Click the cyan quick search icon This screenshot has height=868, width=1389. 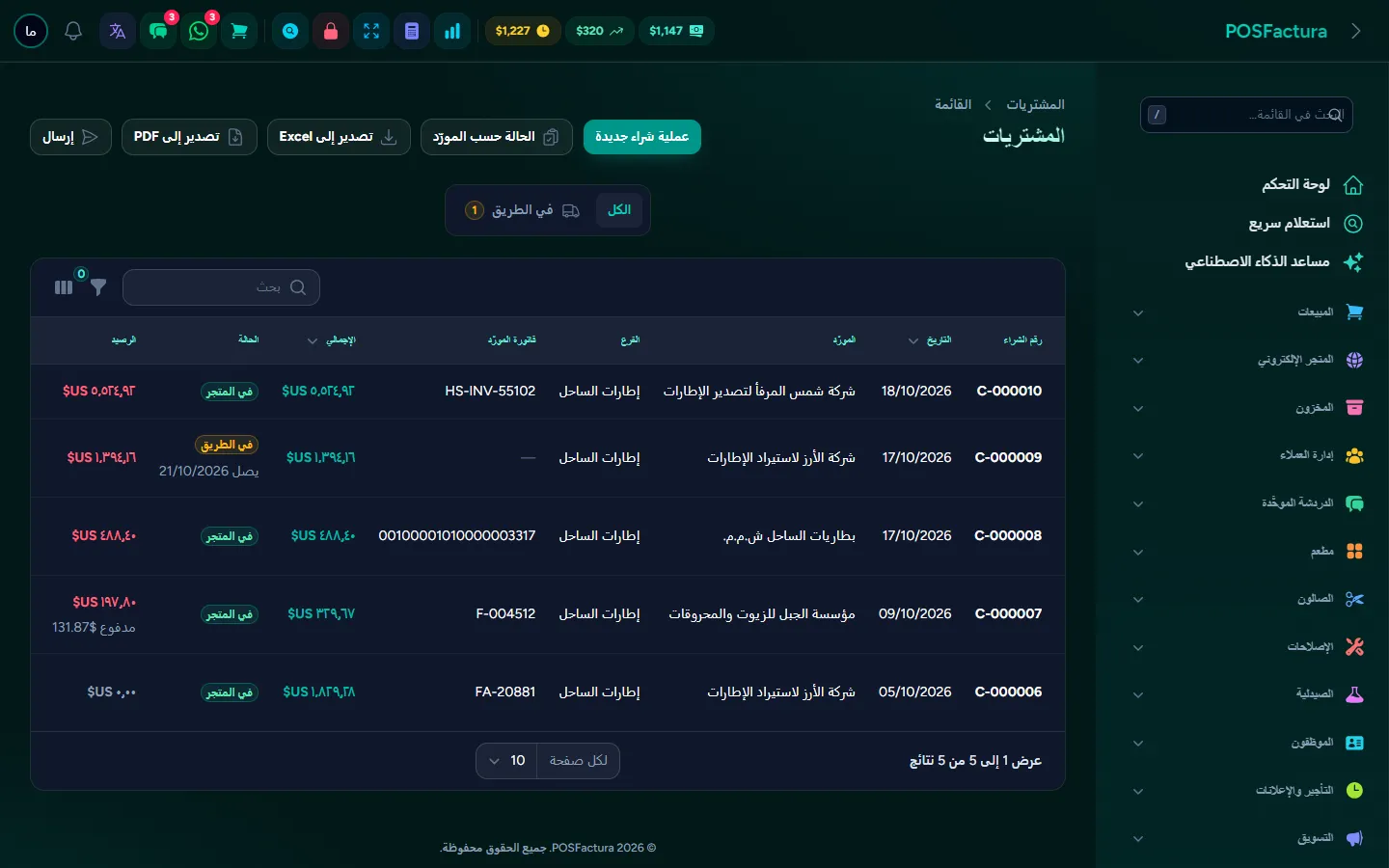290,31
